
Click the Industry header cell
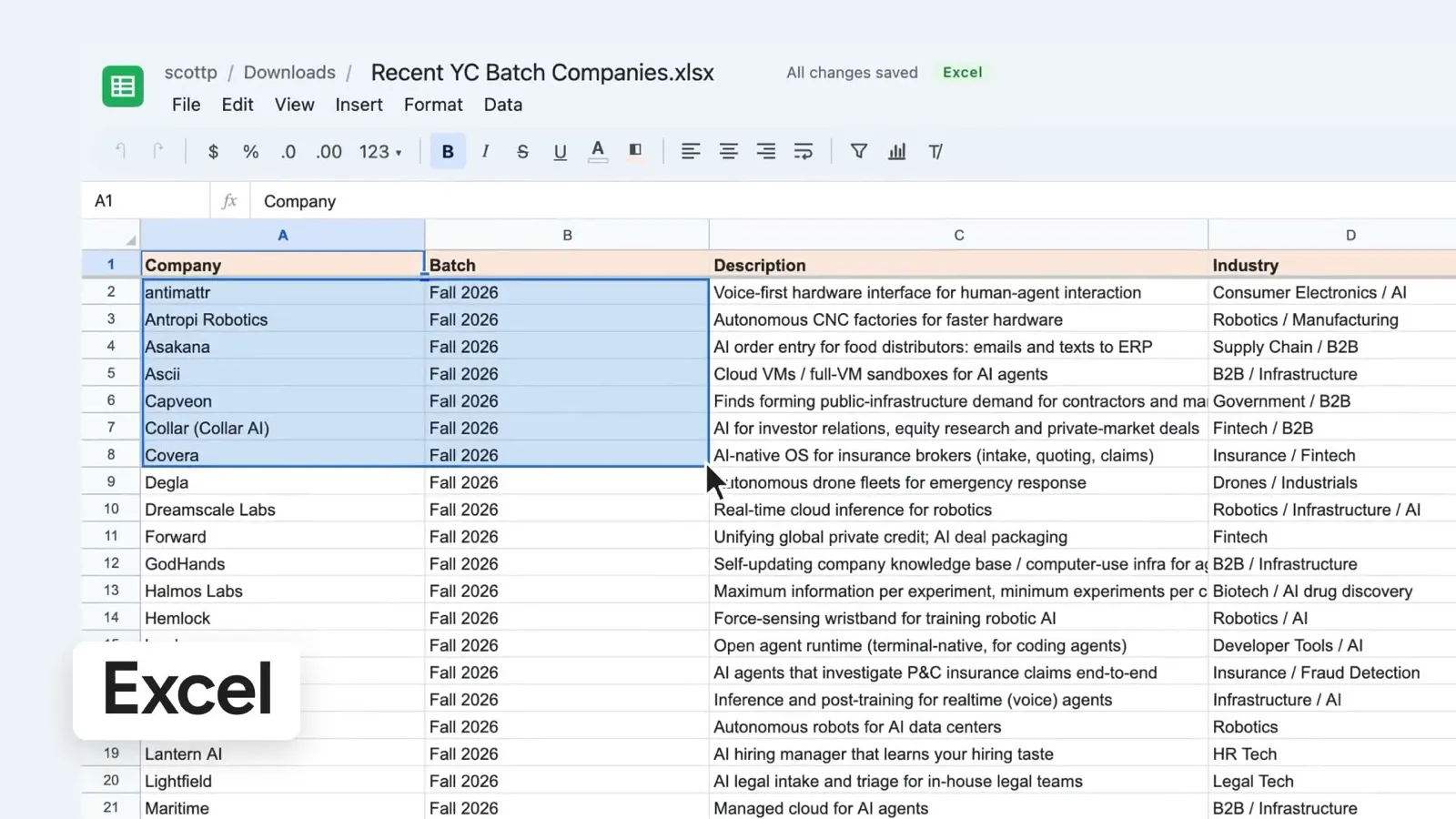click(x=1333, y=265)
